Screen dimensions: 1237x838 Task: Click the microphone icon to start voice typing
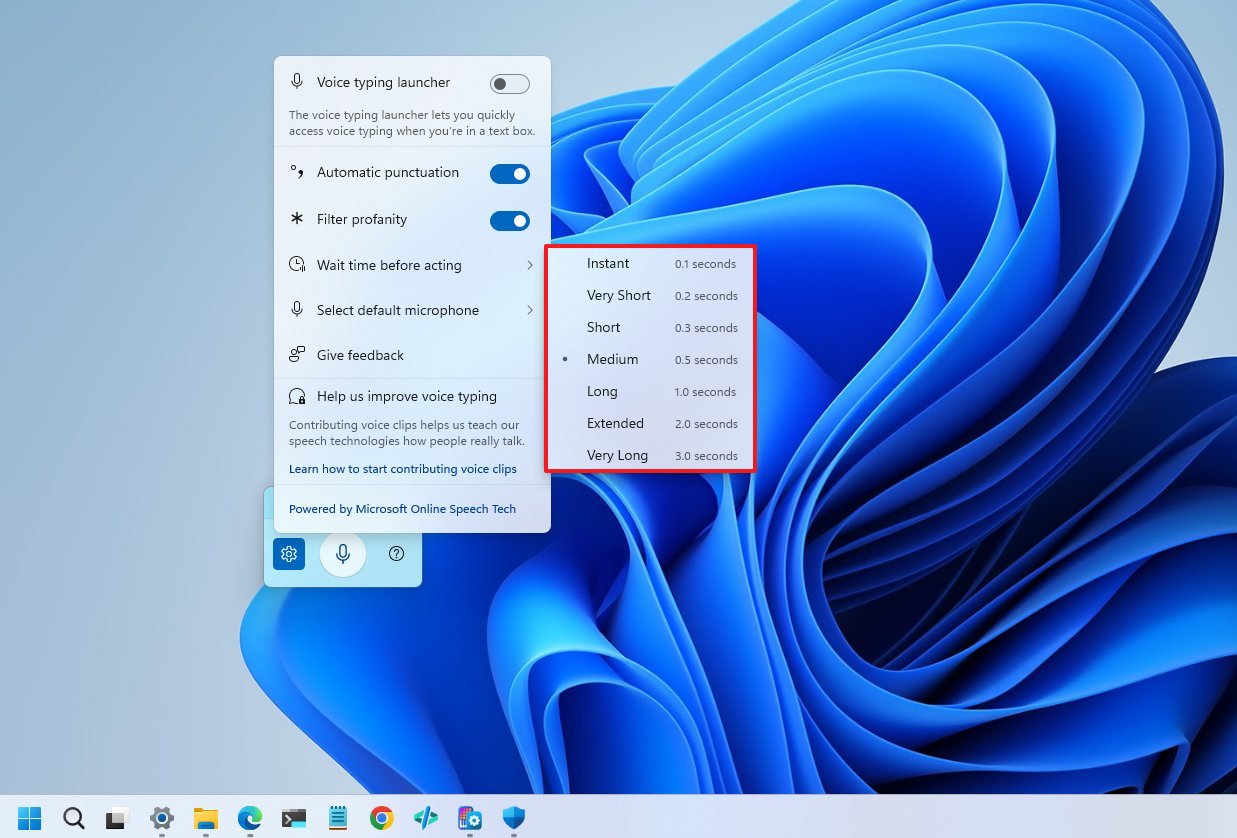pos(342,554)
